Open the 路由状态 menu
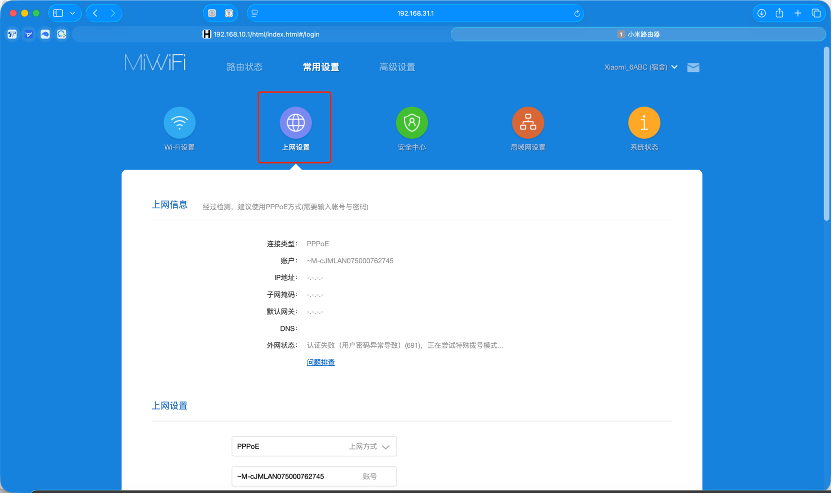Viewport: 832px width, 494px height. [244, 67]
